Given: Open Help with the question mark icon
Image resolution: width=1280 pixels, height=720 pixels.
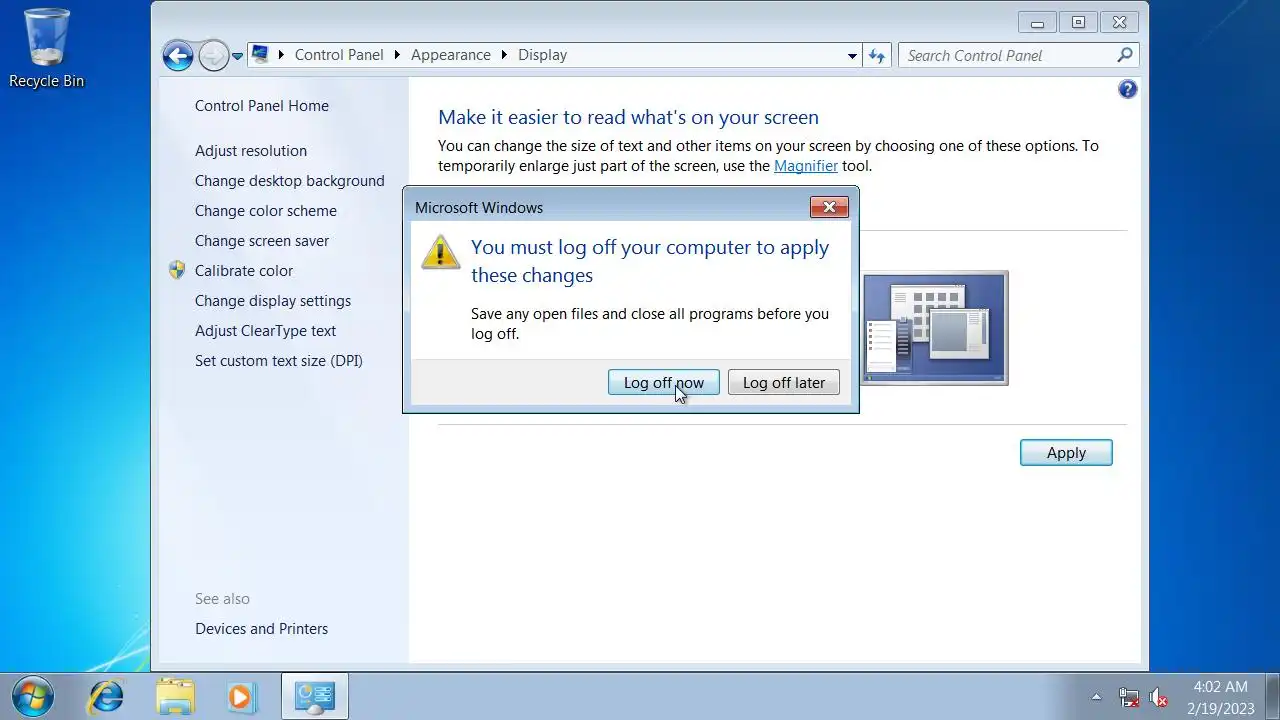Looking at the screenshot, I should pos(1128,89).
